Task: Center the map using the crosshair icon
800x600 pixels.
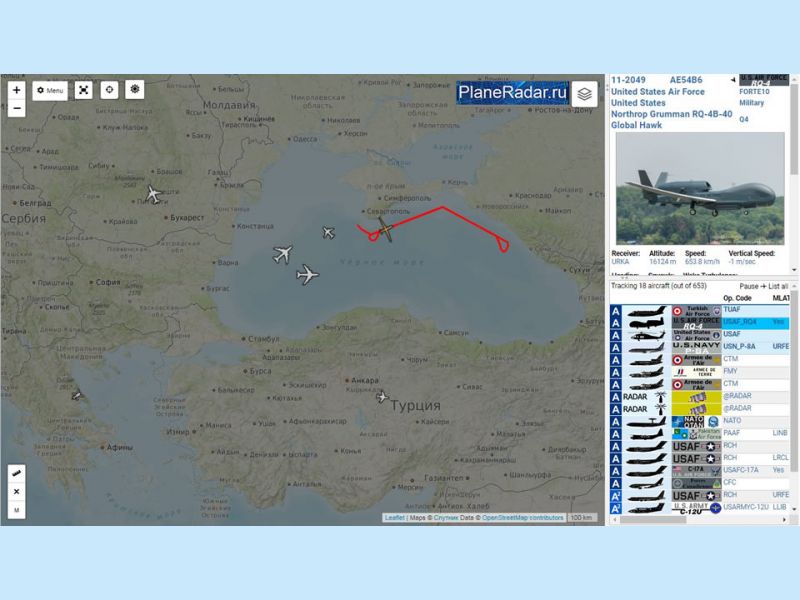Action: [109, 90]
